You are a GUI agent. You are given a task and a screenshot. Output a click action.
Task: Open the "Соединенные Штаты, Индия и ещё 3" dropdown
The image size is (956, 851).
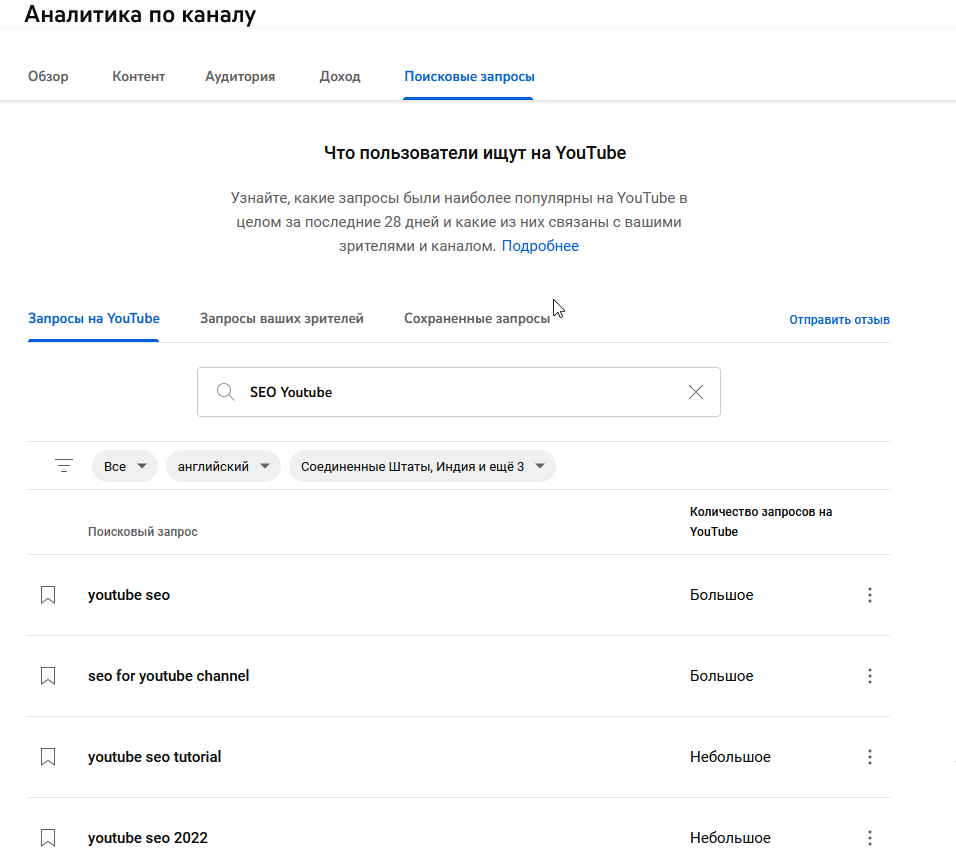coord(422,465)
